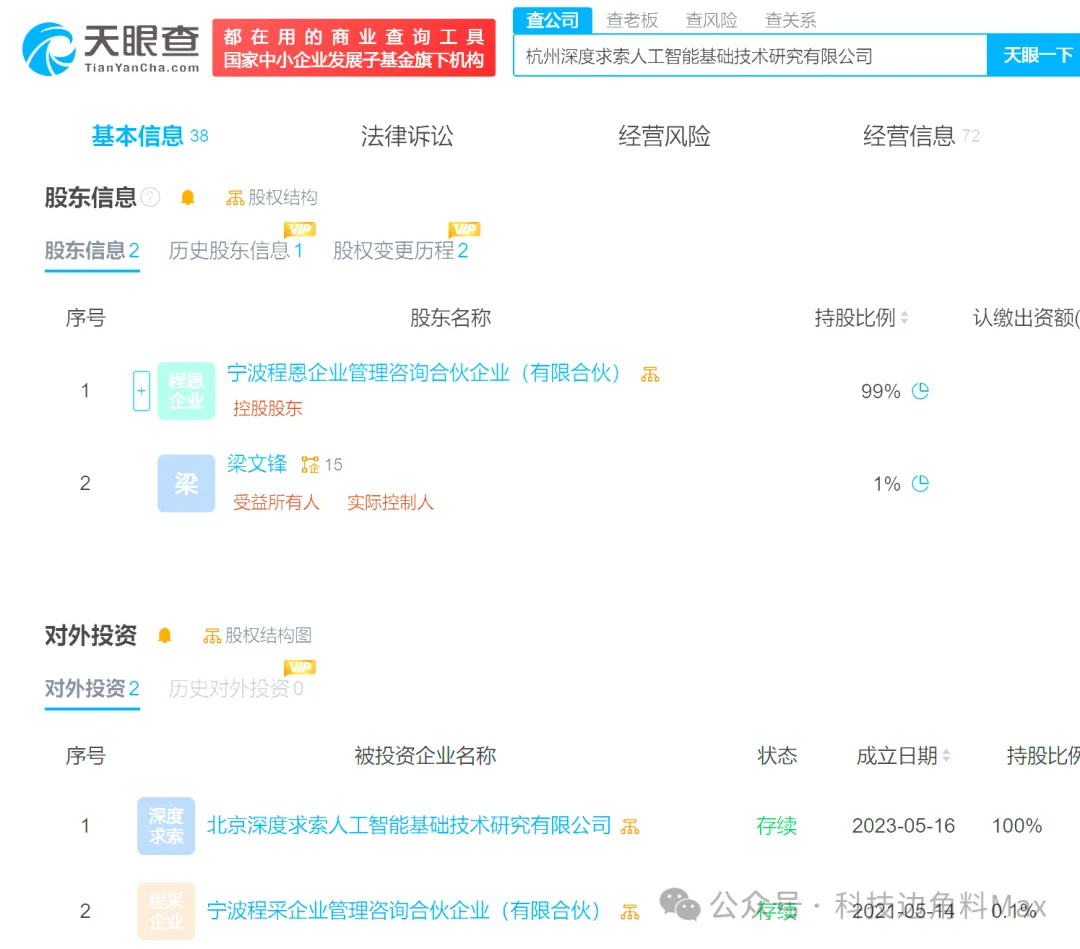This screenshot has width=1080, height=949.
Task: Click the bell icon beside 股东信息 heading
Action: coord(187,198)
